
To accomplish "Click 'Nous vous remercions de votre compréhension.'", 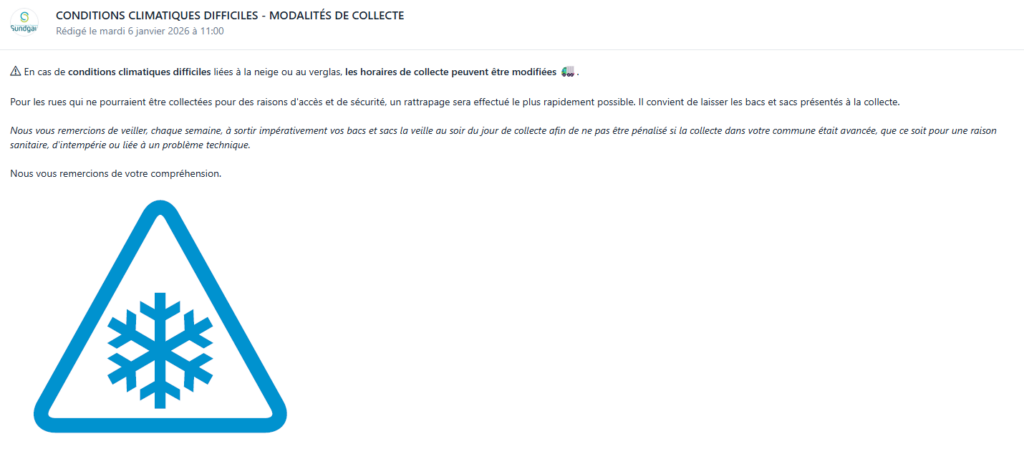I will pos(116,175).
